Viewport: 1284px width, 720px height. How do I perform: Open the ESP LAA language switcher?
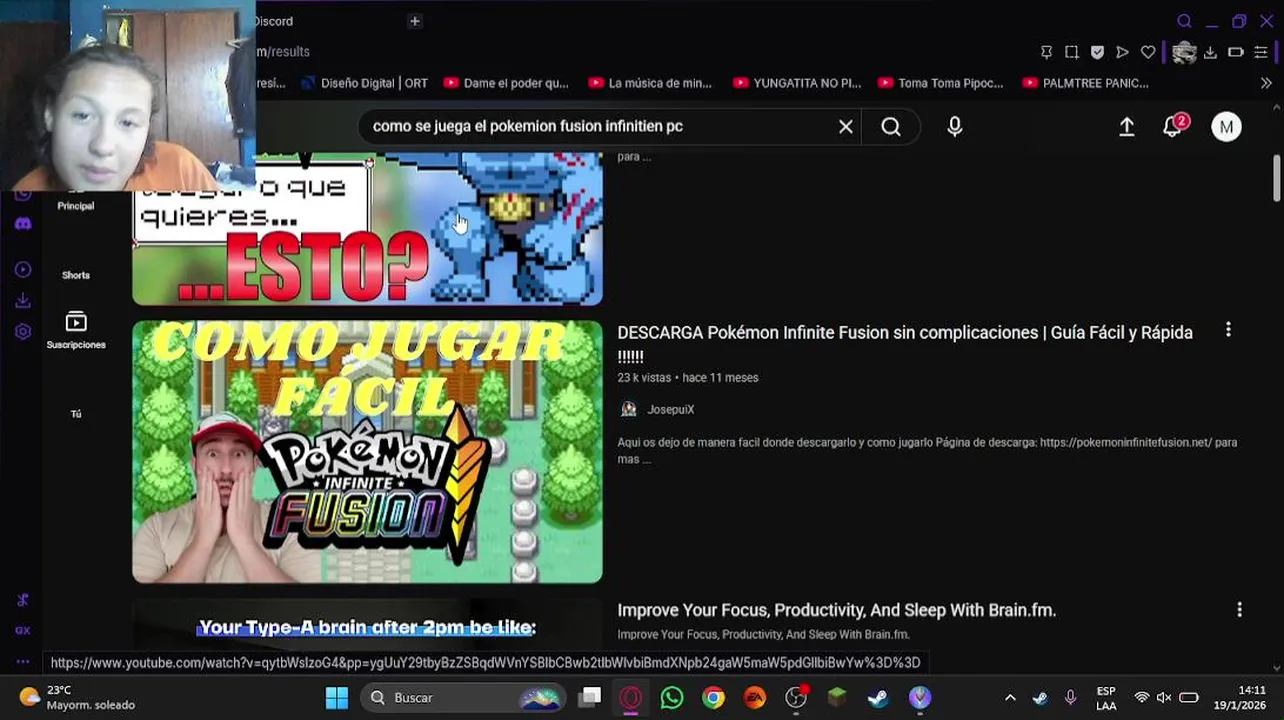coord(1106,698)
